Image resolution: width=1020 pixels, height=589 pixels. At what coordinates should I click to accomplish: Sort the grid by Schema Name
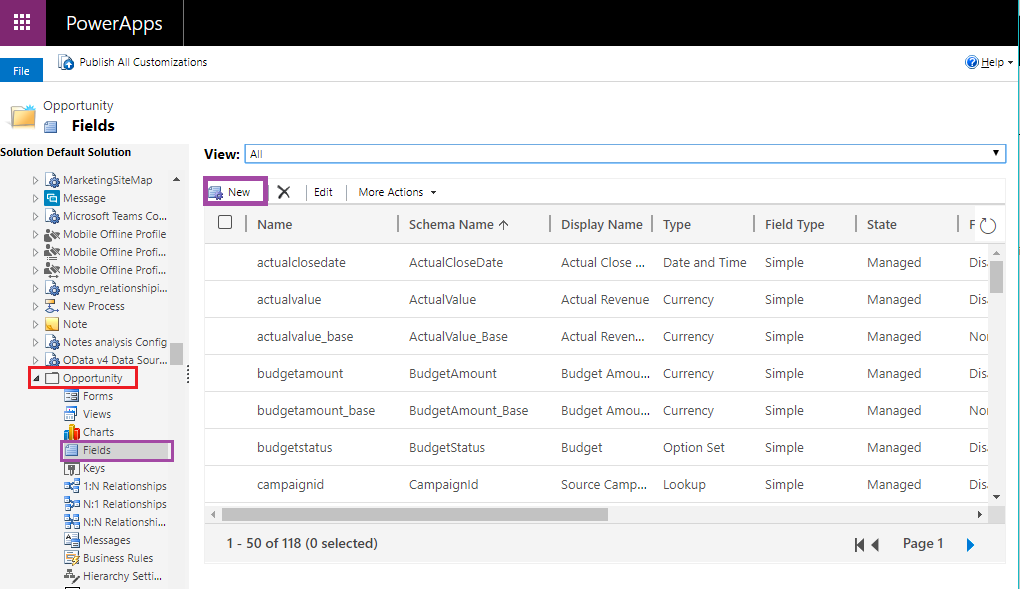pyautogui.click(x=458, y=225)
